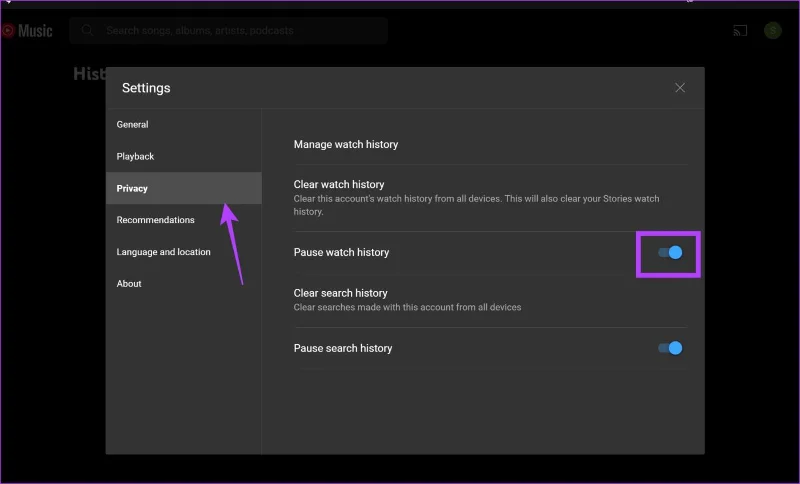Click 'Clear searches made with this account' description
Image resolution: width=800 pixels, height=484 pixels.
(x=407, y=307)
